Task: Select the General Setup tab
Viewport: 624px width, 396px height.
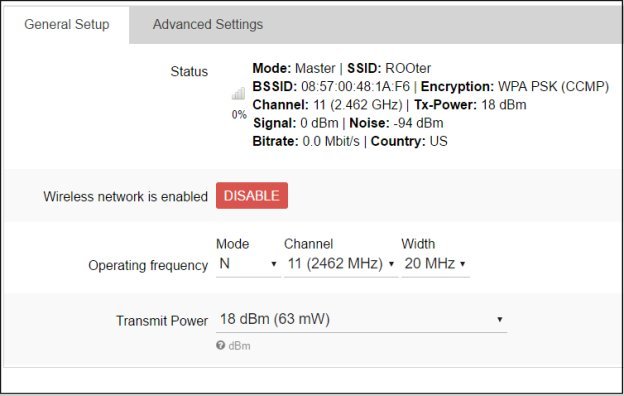Action: [x=66, y=24]
